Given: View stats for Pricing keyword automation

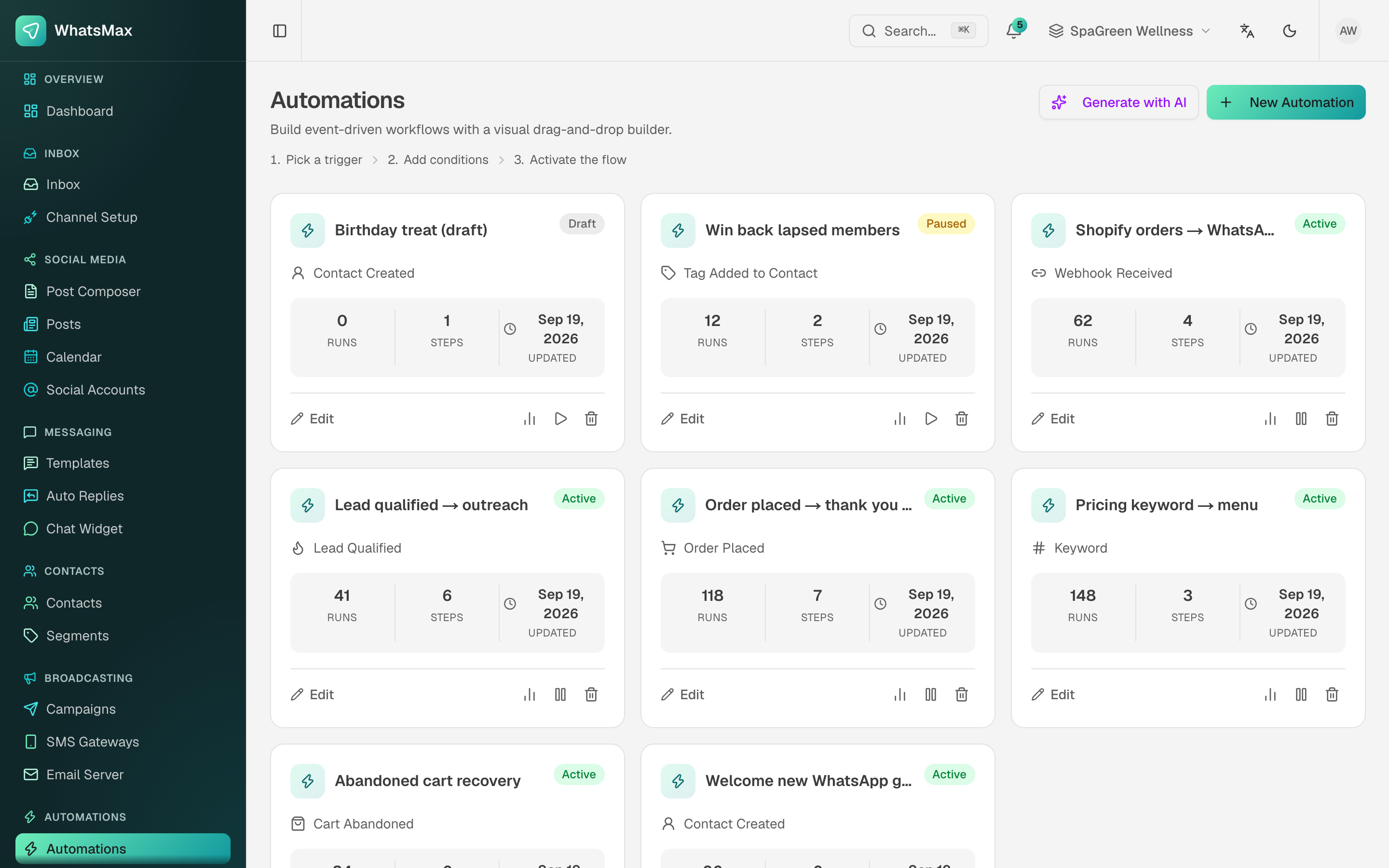Looking at the screenshot, I should [1269, 694].
